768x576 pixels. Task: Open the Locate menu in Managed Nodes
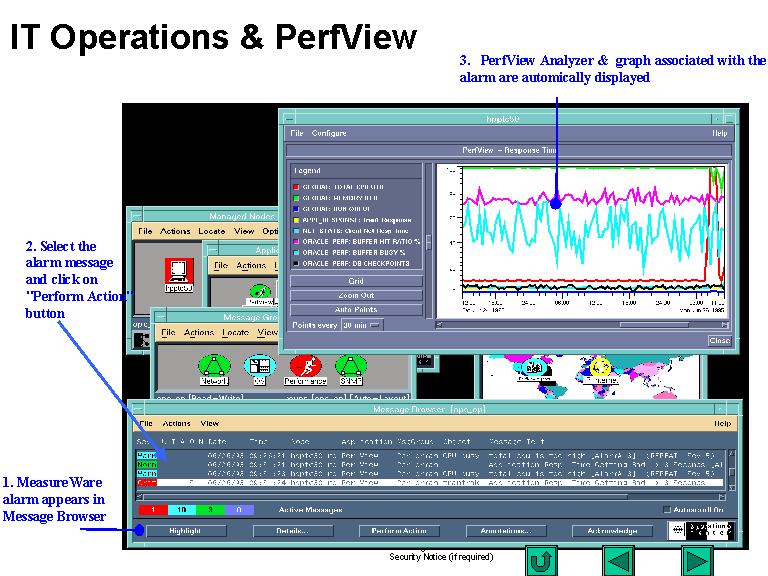pos(211,231)
